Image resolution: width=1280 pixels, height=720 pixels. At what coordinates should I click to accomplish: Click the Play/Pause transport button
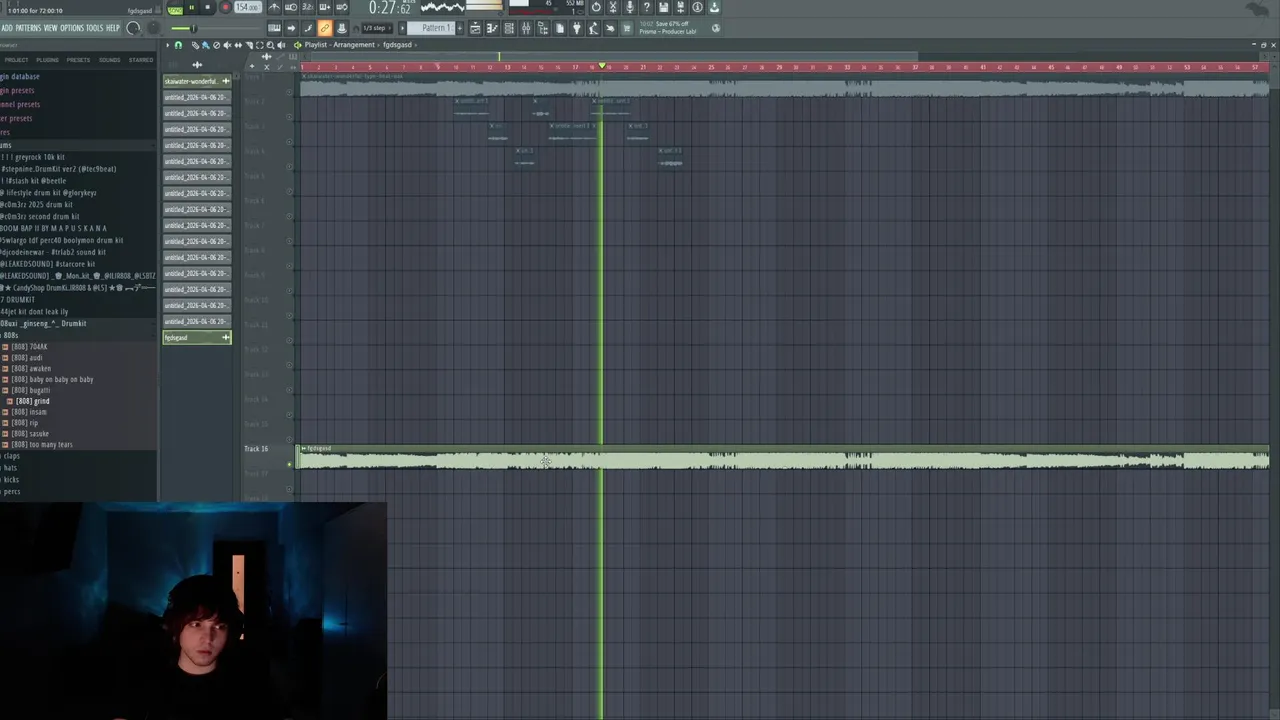191,7
